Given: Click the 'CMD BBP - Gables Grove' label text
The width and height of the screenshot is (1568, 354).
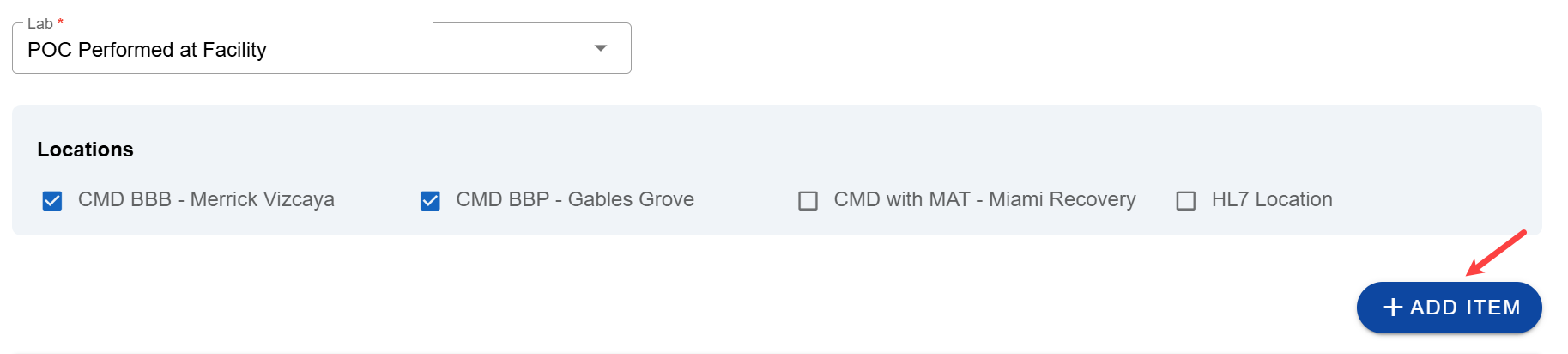Looking at the screenshot, I should pyautogui.click(x=575, y=199).
